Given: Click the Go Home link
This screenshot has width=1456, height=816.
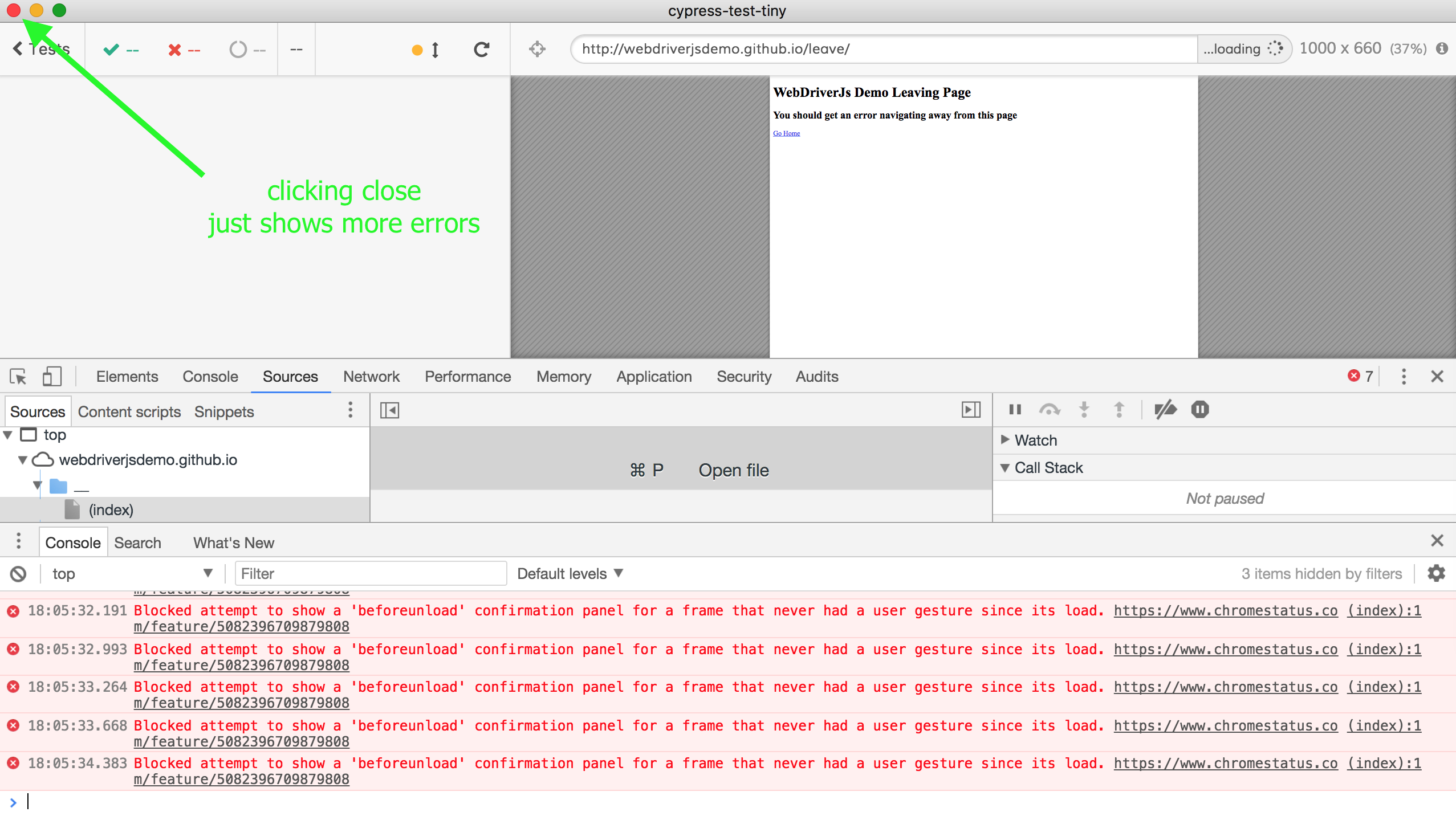Looking at the screenshot, I should [x=786, y=133].
